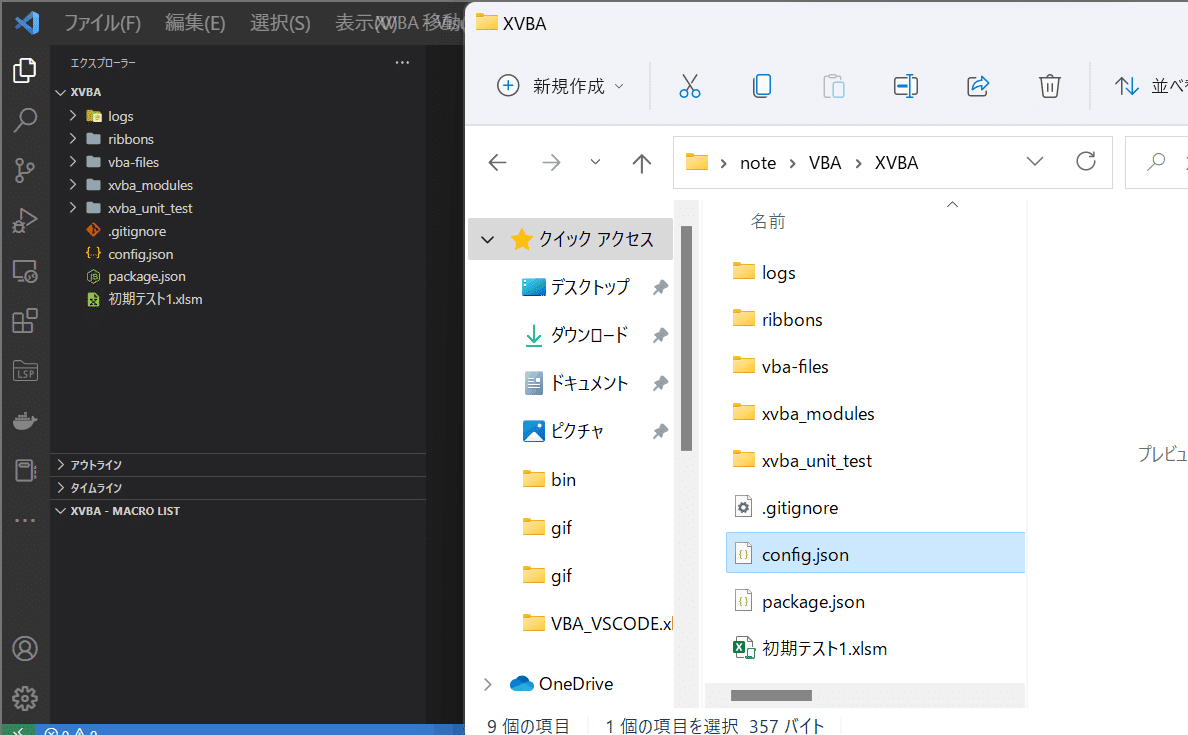
Task: Cut the selected file with the scissors icon
Action: click(x=690, y=85)
